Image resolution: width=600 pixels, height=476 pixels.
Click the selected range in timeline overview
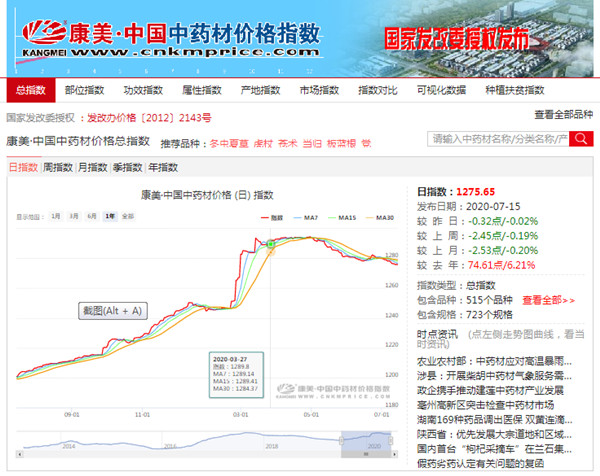[x=366, y=441]
